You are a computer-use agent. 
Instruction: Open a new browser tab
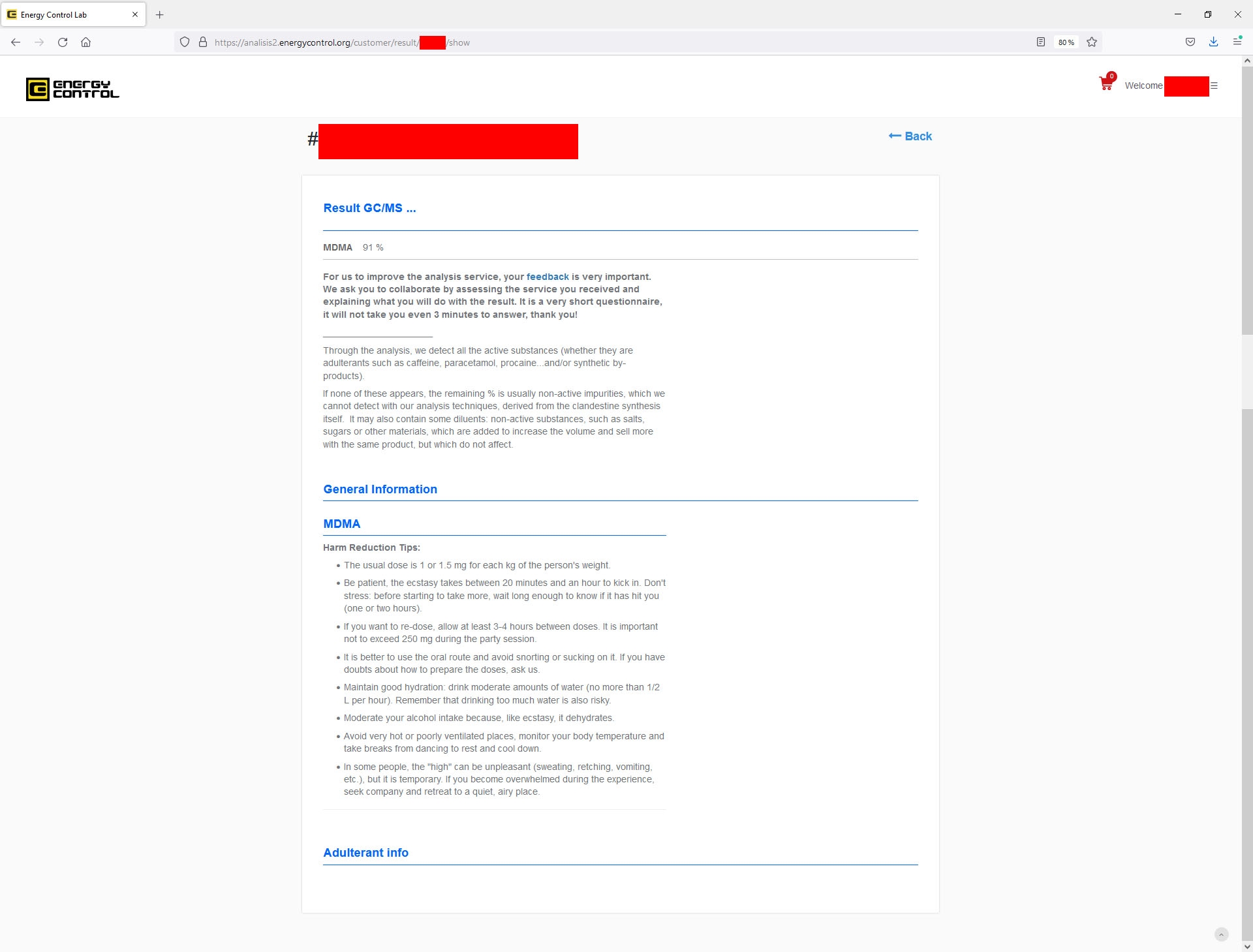point(159,14)
